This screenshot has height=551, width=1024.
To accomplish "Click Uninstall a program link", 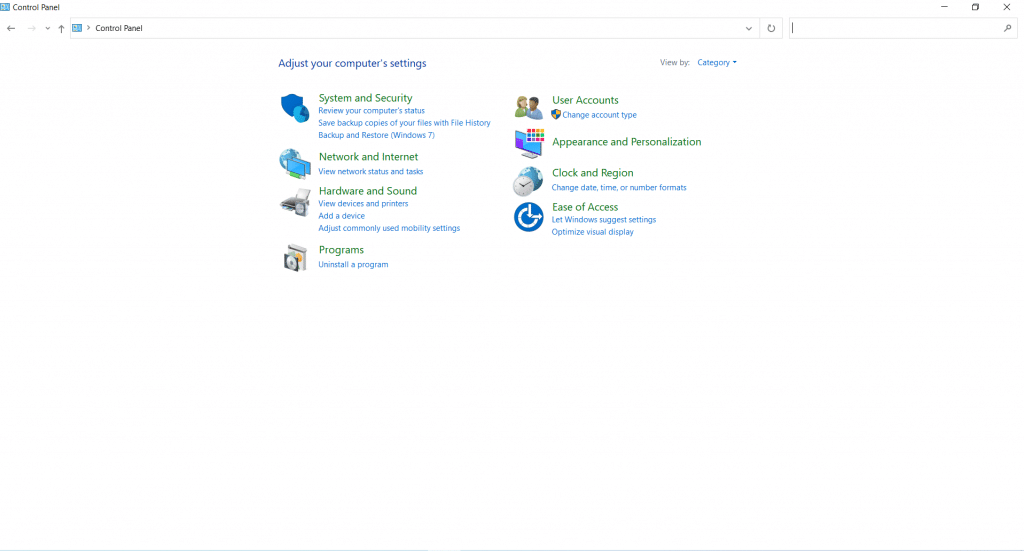I will (353, 264).
